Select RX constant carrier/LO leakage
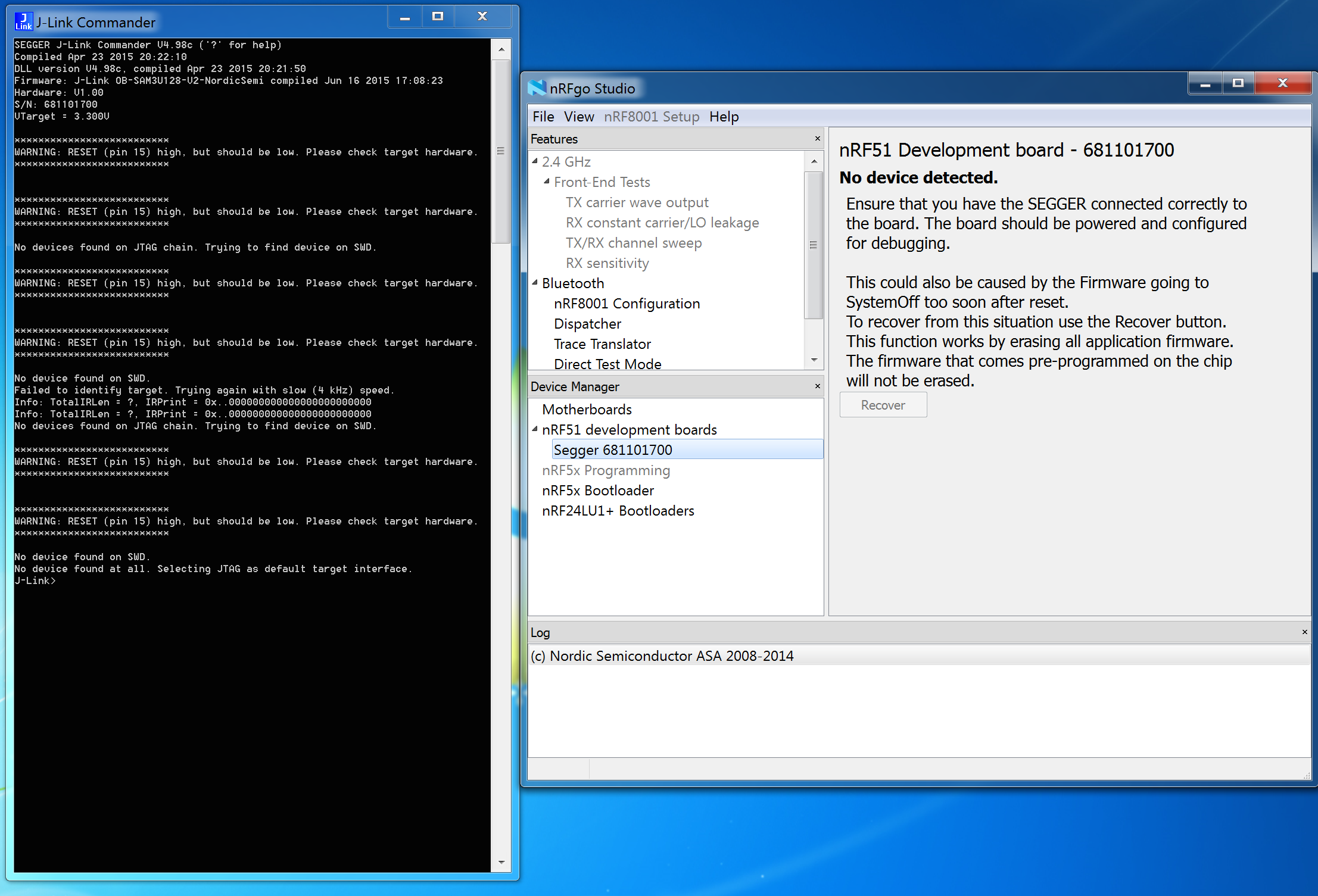 [662, 223]
